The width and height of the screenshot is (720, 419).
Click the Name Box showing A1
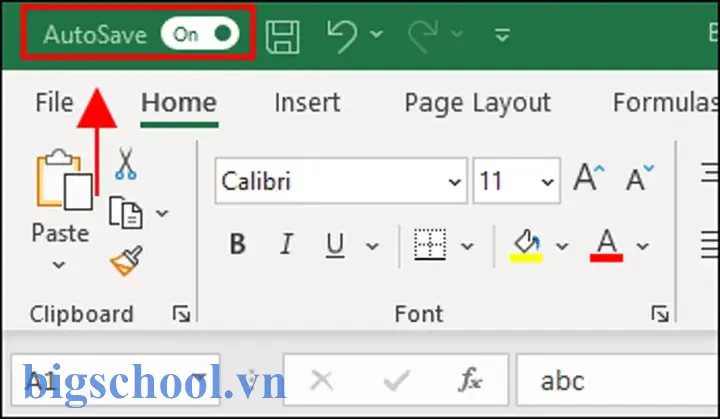116,379
